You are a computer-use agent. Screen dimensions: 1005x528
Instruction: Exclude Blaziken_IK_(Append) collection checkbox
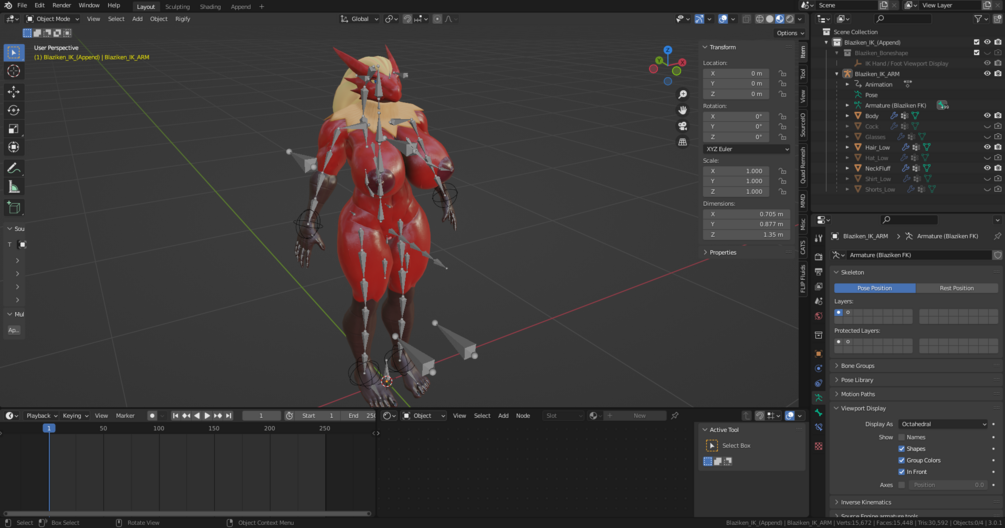[x=976, y=42]
